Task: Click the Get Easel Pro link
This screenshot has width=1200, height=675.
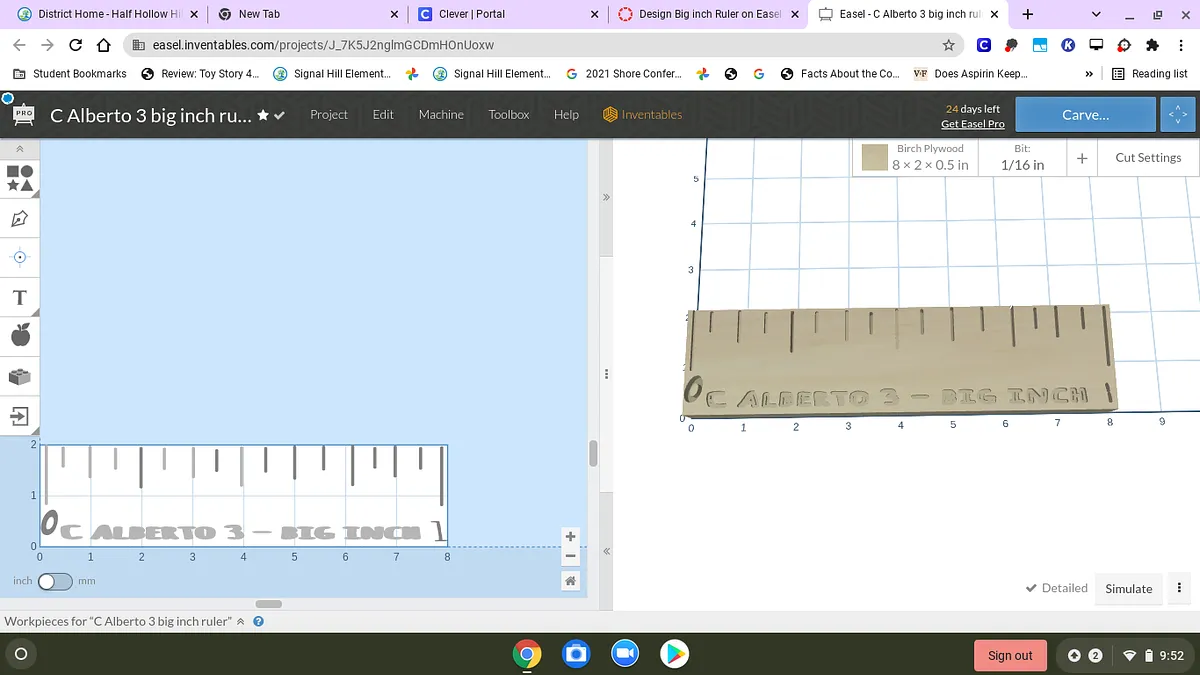Action: pos(972,124)
